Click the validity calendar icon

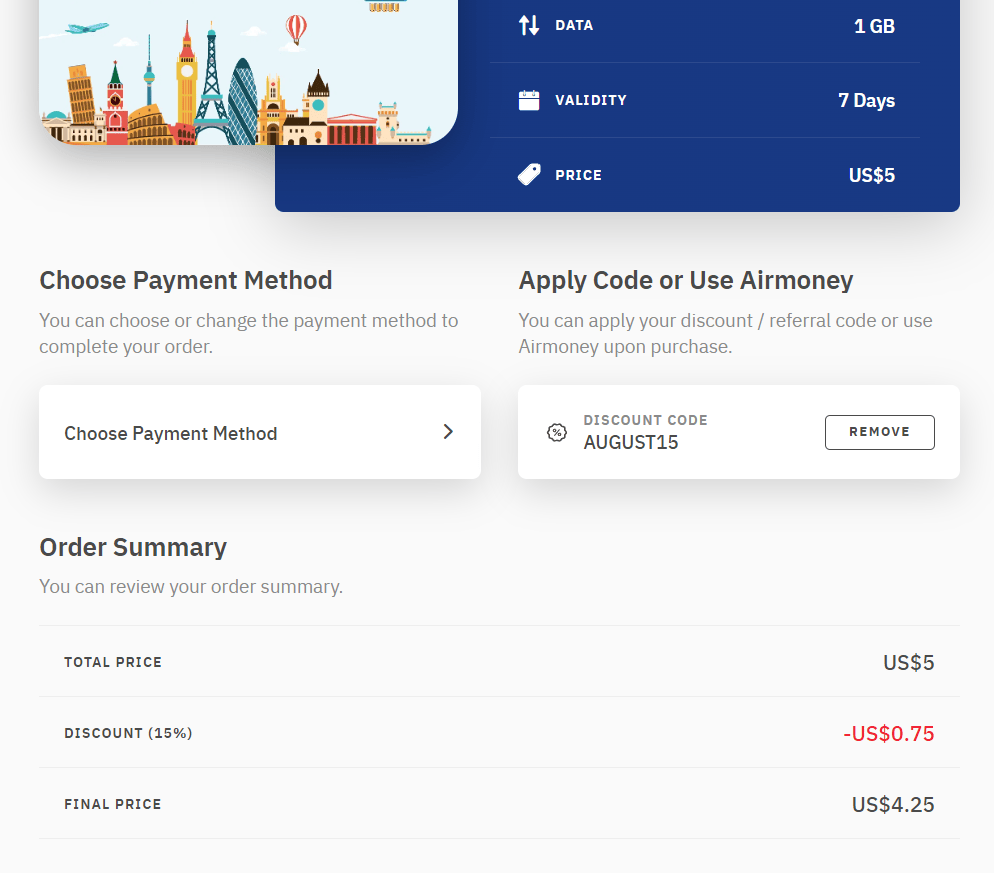pyautogui.click(x=529, y=100)
